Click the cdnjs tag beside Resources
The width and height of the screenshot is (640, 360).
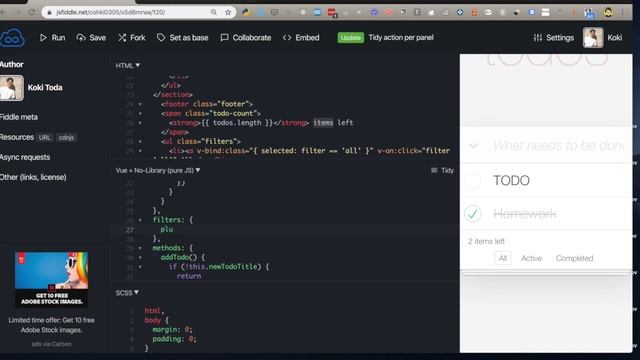click(66, 138)
